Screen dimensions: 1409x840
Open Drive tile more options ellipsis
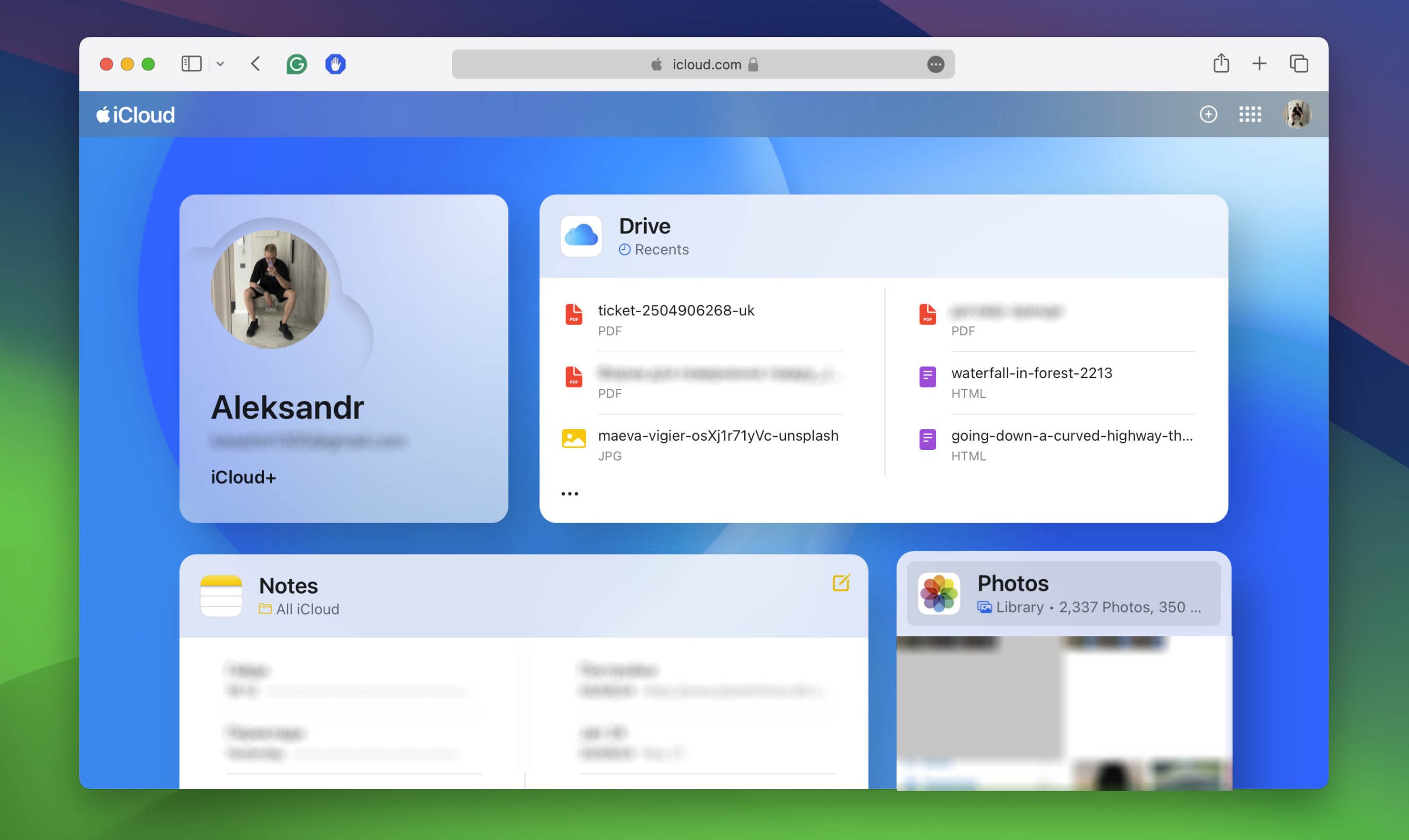coord(570,493)
